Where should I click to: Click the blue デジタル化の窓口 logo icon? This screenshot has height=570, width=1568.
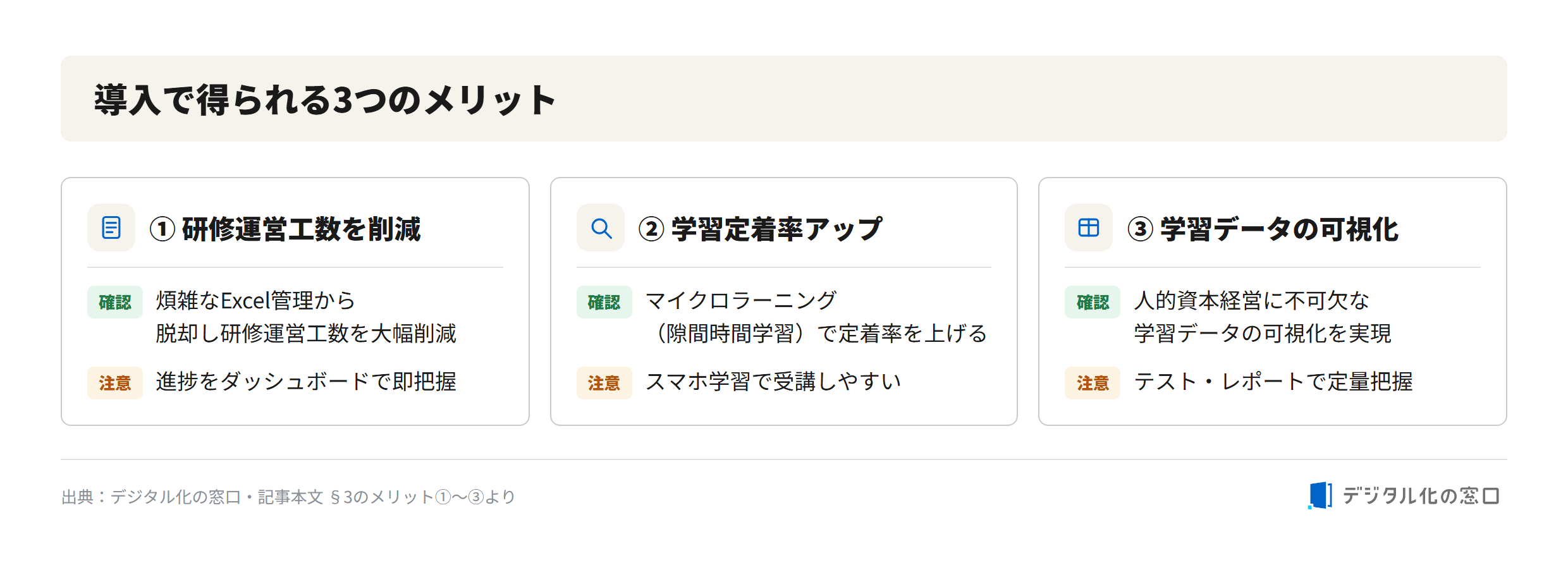coord(1320,495)
